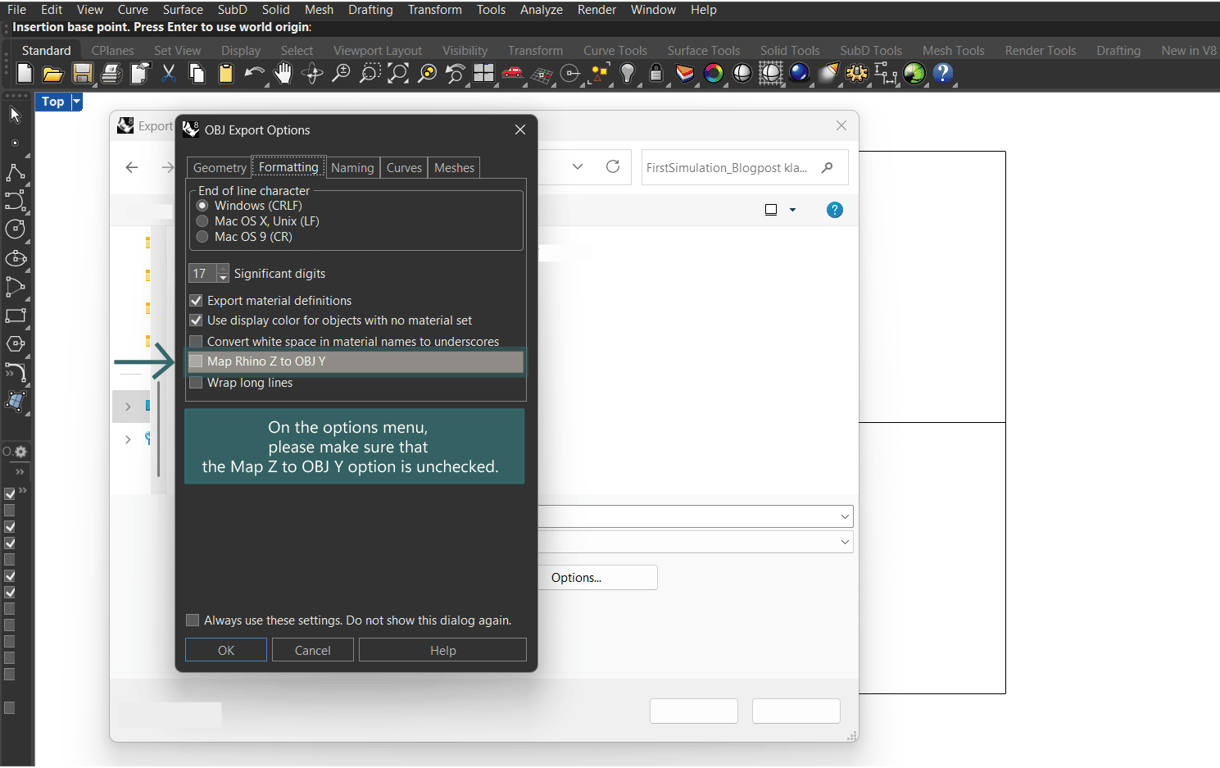Click the blue Render sphere icon

(x=799, y=73)
